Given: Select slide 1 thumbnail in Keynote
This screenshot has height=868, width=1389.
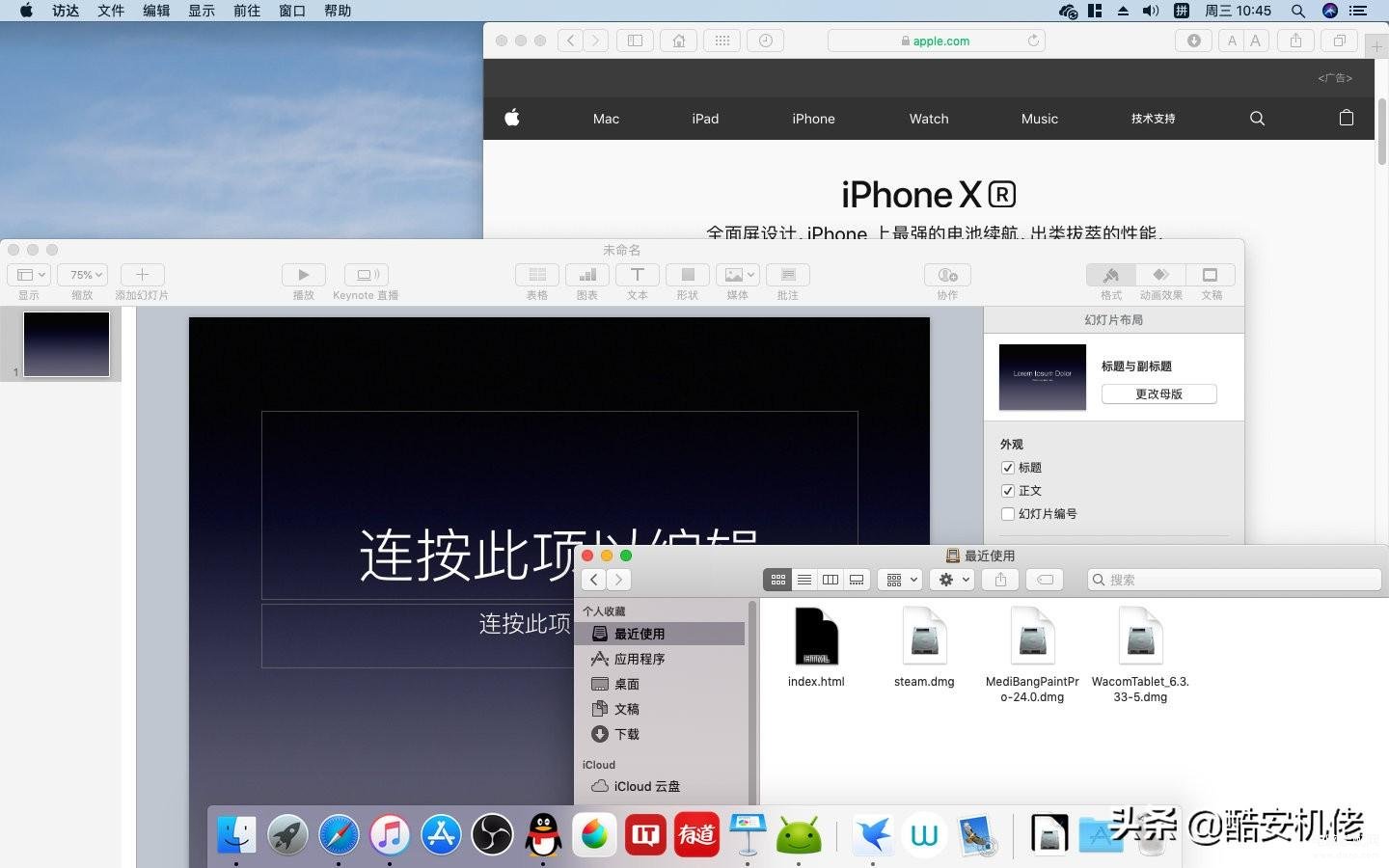Looking at the screenshot, I should click(x=67, y=344).
